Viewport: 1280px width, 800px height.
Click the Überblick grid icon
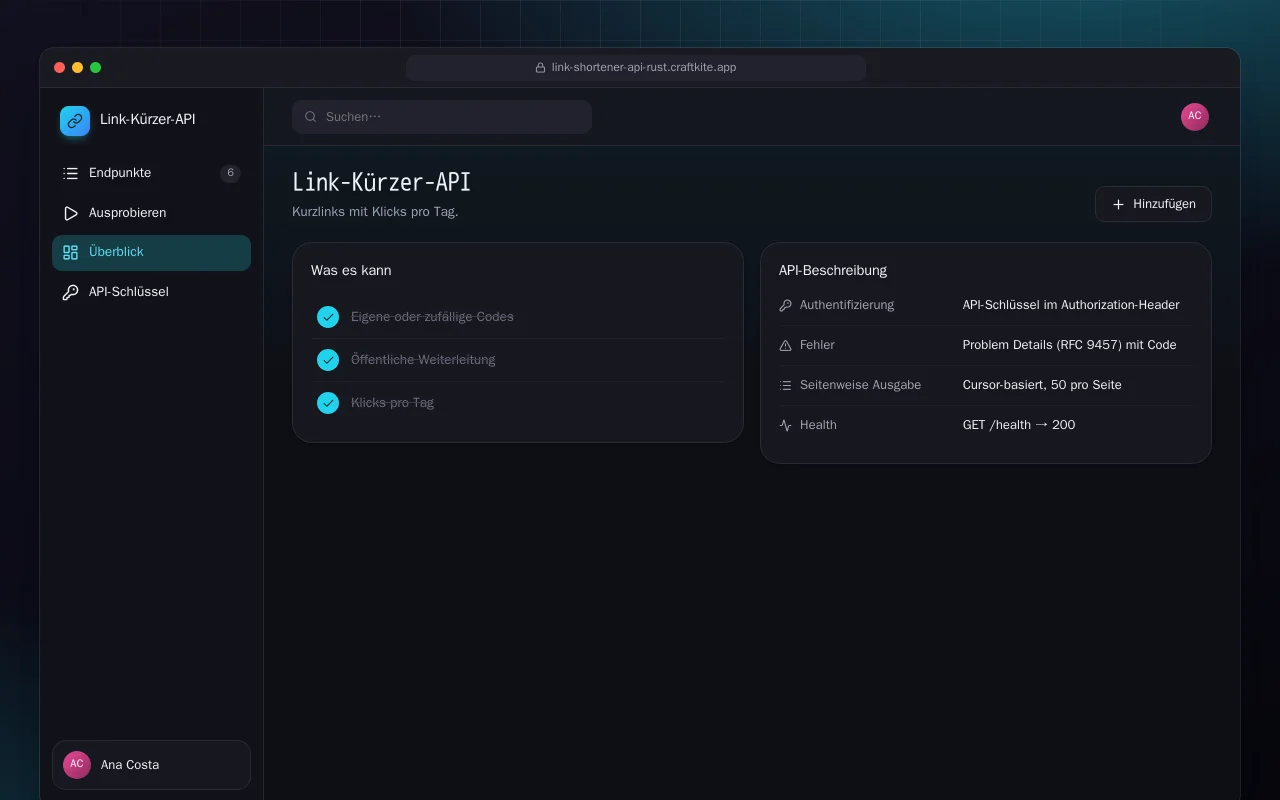(70, 252)
